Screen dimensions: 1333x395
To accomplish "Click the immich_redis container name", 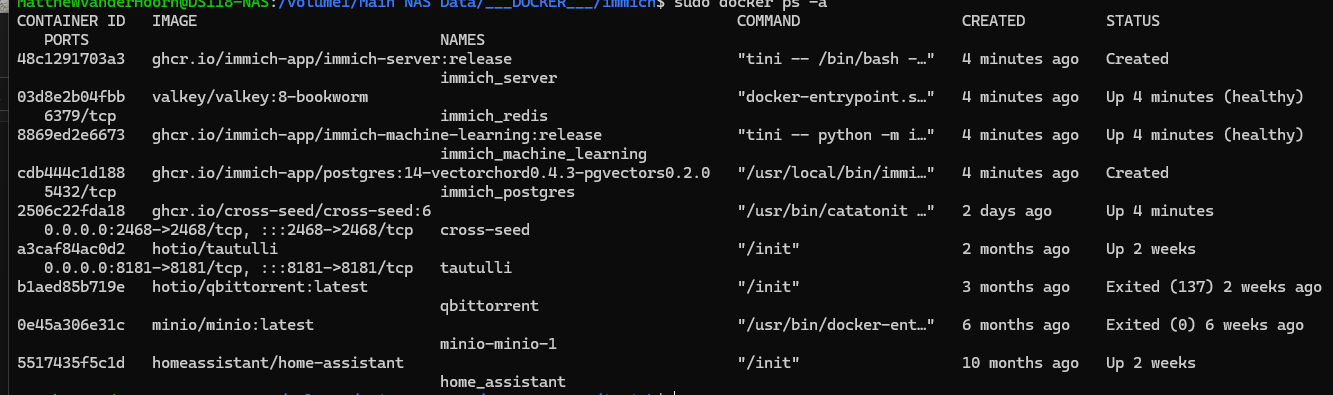I will pos(494,116).
